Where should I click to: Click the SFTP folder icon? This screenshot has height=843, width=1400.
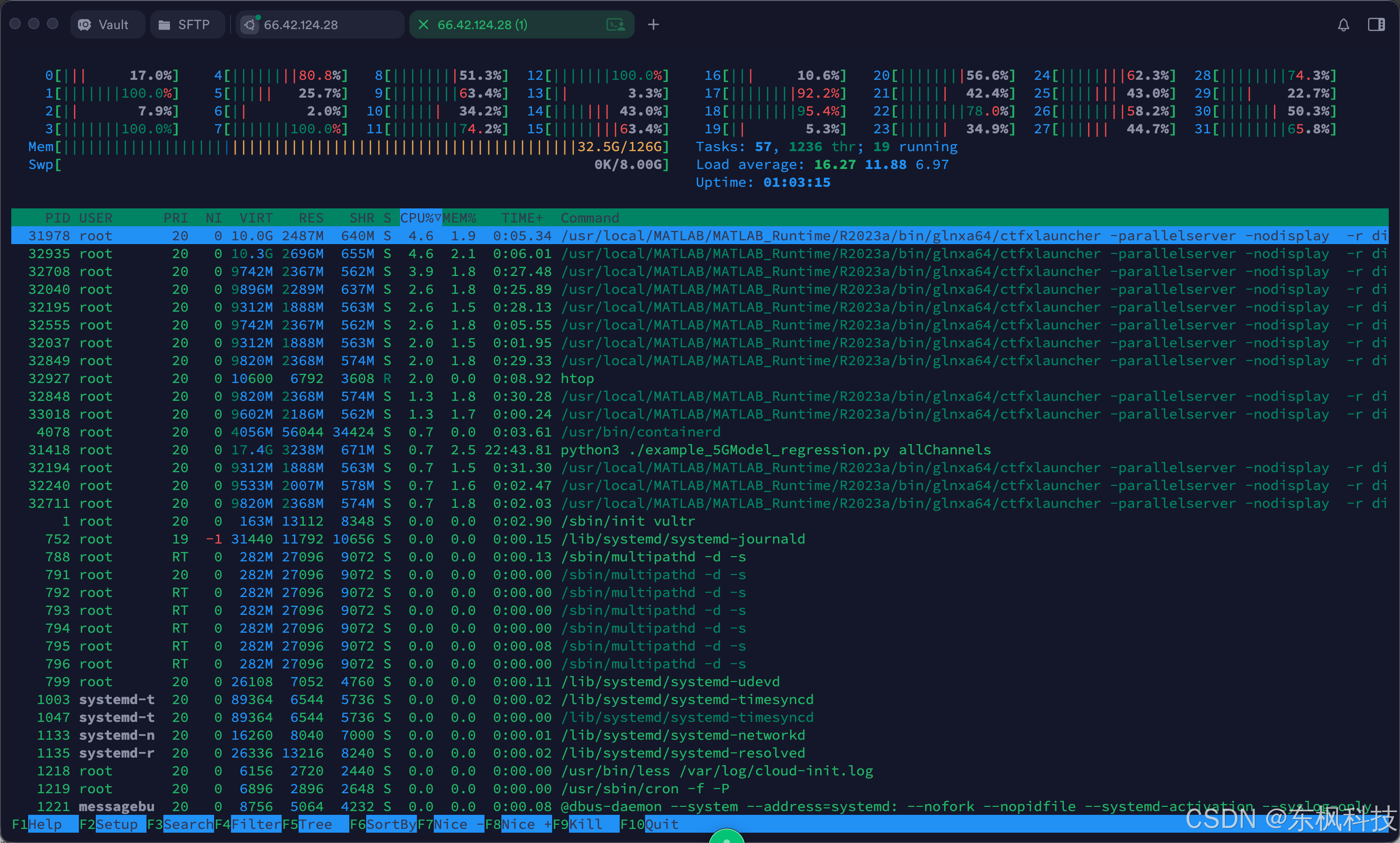pos(164,25)
